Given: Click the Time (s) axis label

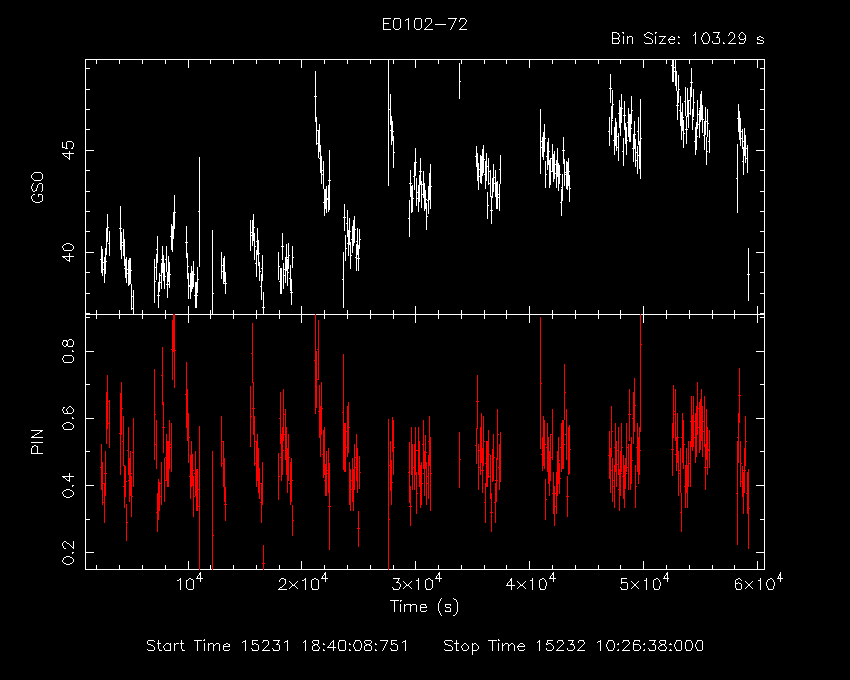Looking at the screenshot, I should [424, 606].
